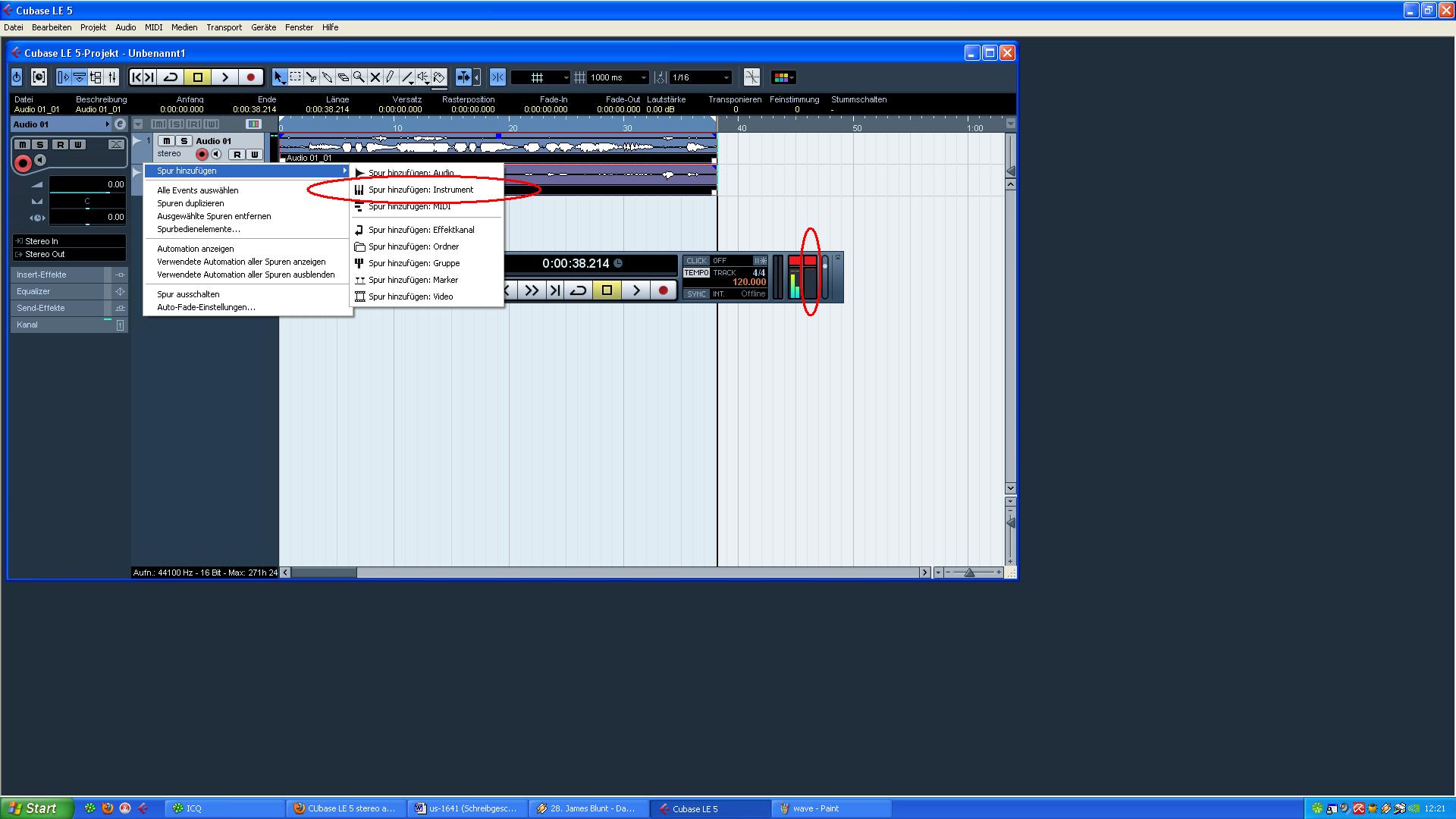Click toolbar Go to Next Marker button
Image resolution: width=1456 pixels, height=819 pixels.
click(149, 77)
